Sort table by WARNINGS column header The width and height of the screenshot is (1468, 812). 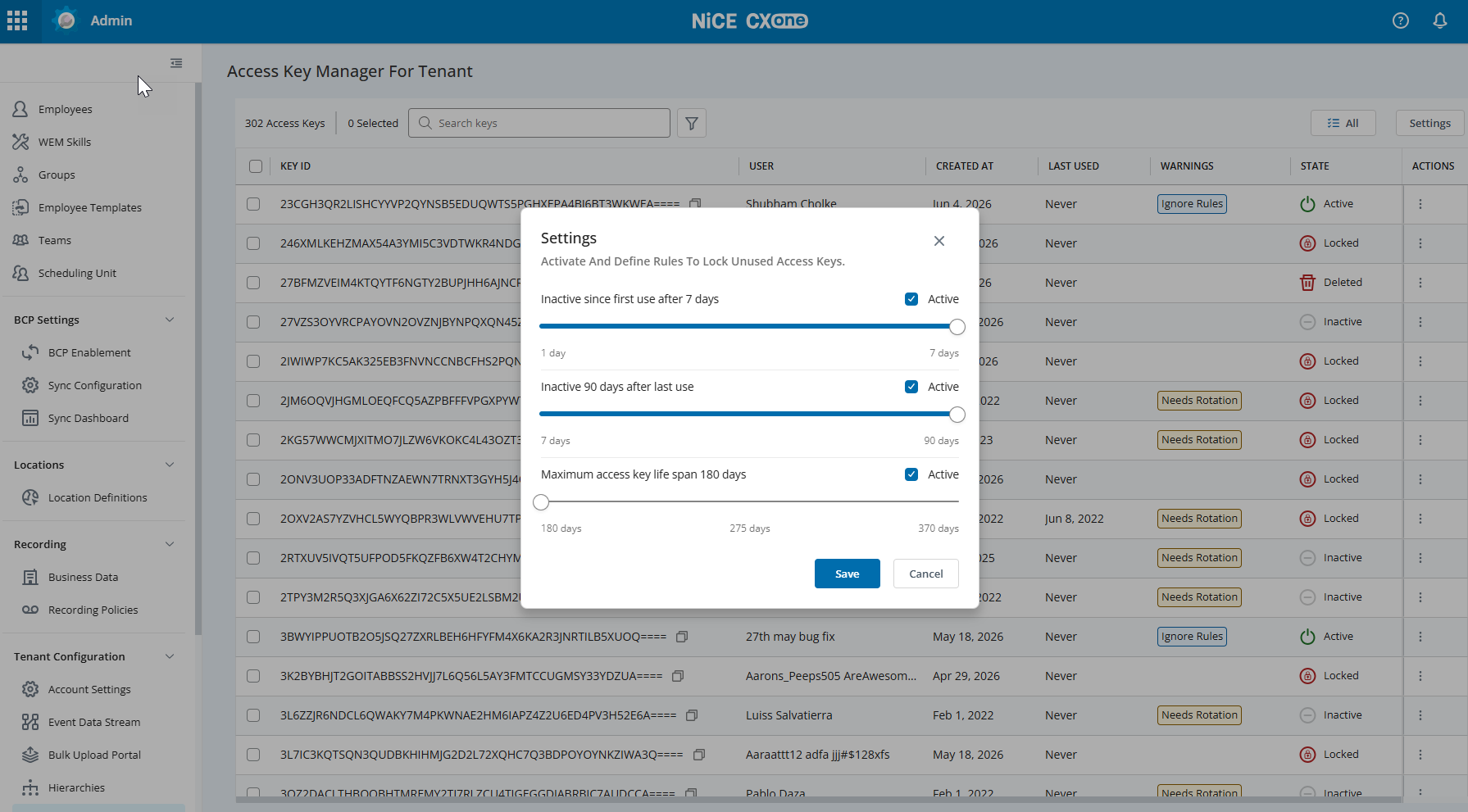click(1187, 166)
